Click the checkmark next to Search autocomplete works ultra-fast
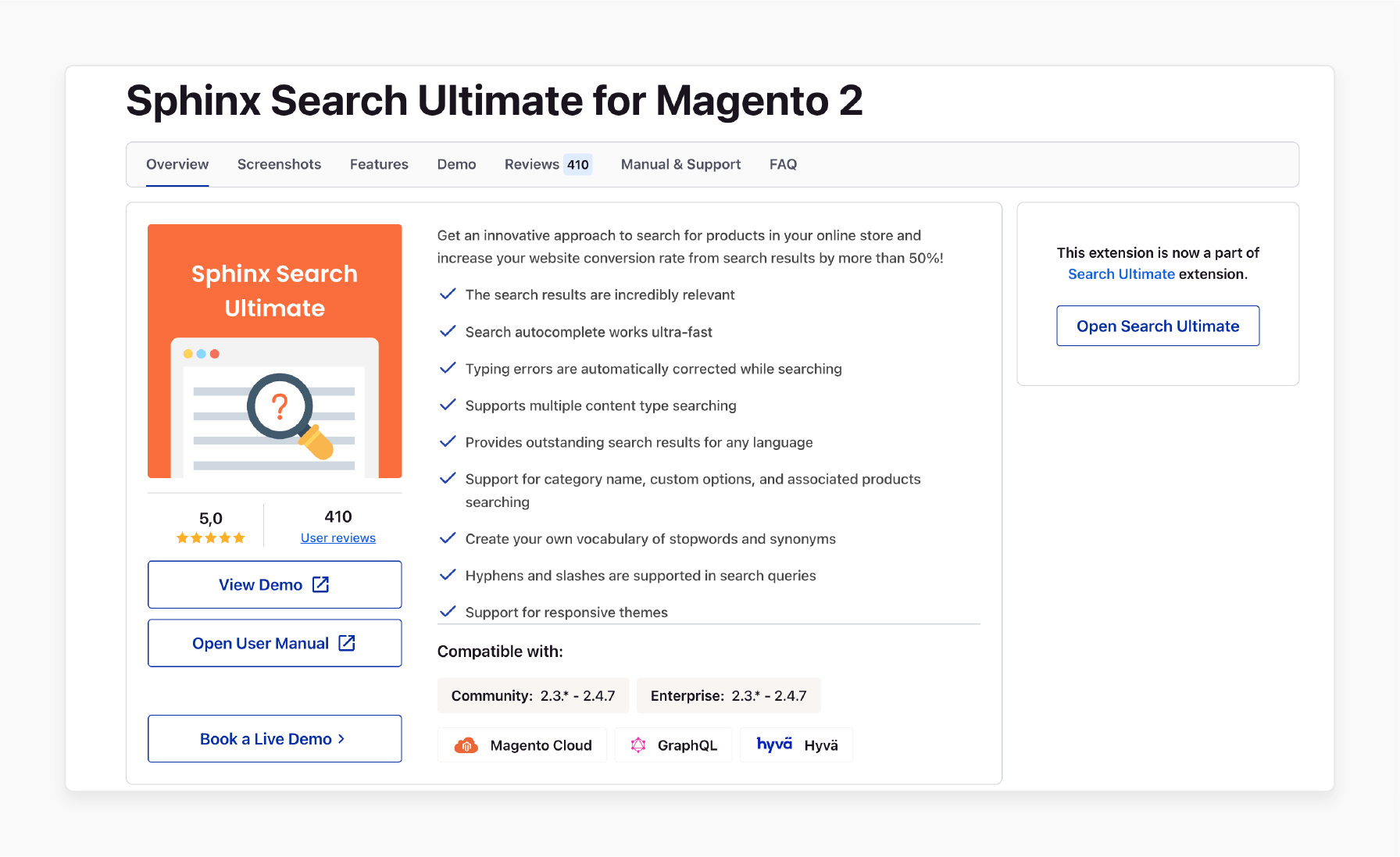The width and height of the screenshot is (1400, 857). [448, 330]
